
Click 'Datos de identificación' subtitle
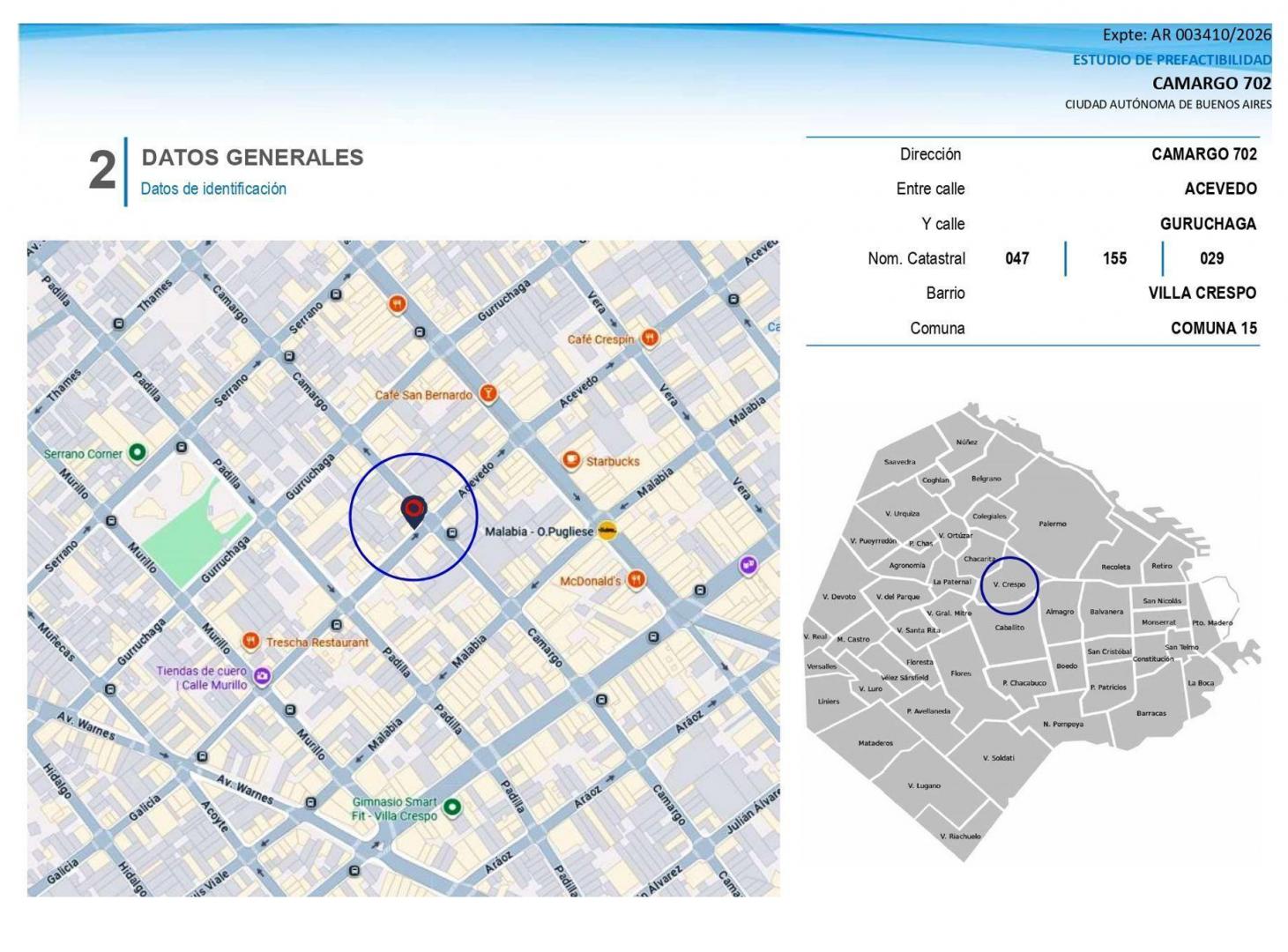click(213, 189)
